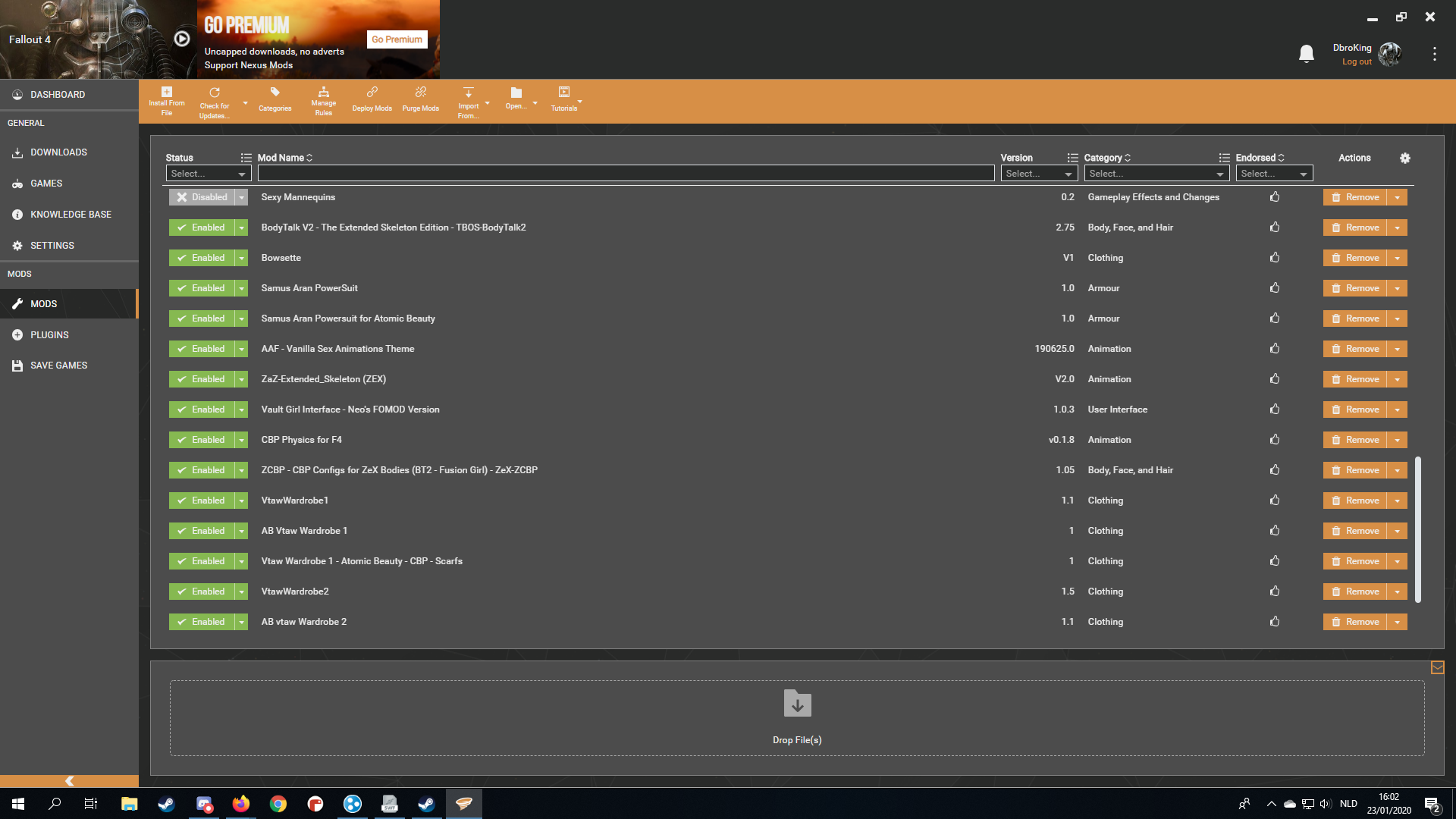Remove BodyTalk V2 mod

(x=1355, y=227)
